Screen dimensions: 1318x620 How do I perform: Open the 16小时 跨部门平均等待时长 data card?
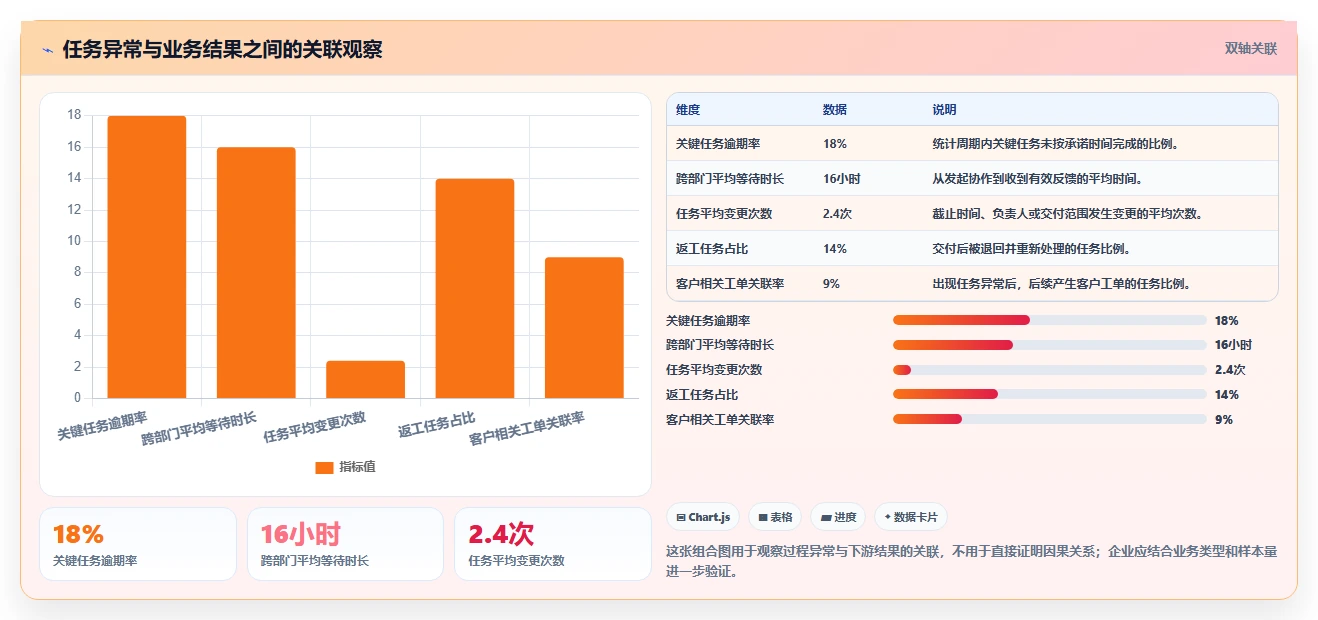click(x=345, y=544)
